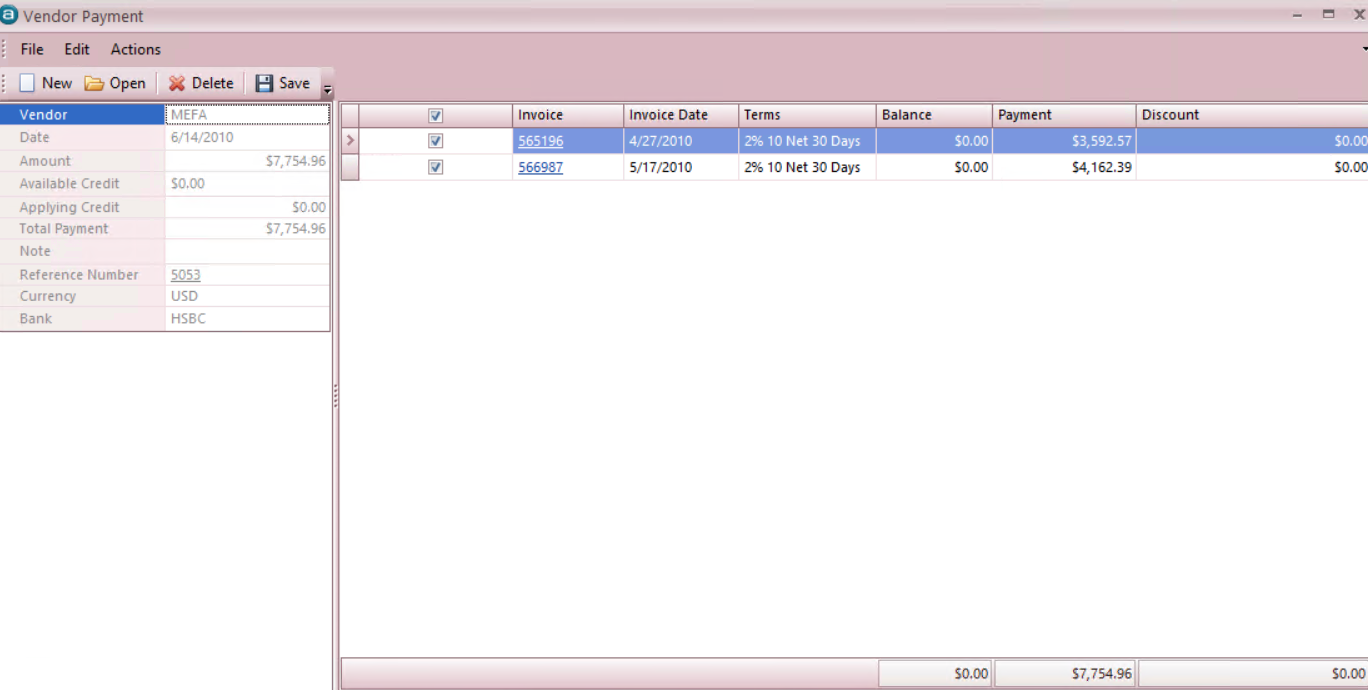Click the Save floppy disk icon
This screenshot has width=1368, height=690.
pyautogui.click(x=264, y=83)
